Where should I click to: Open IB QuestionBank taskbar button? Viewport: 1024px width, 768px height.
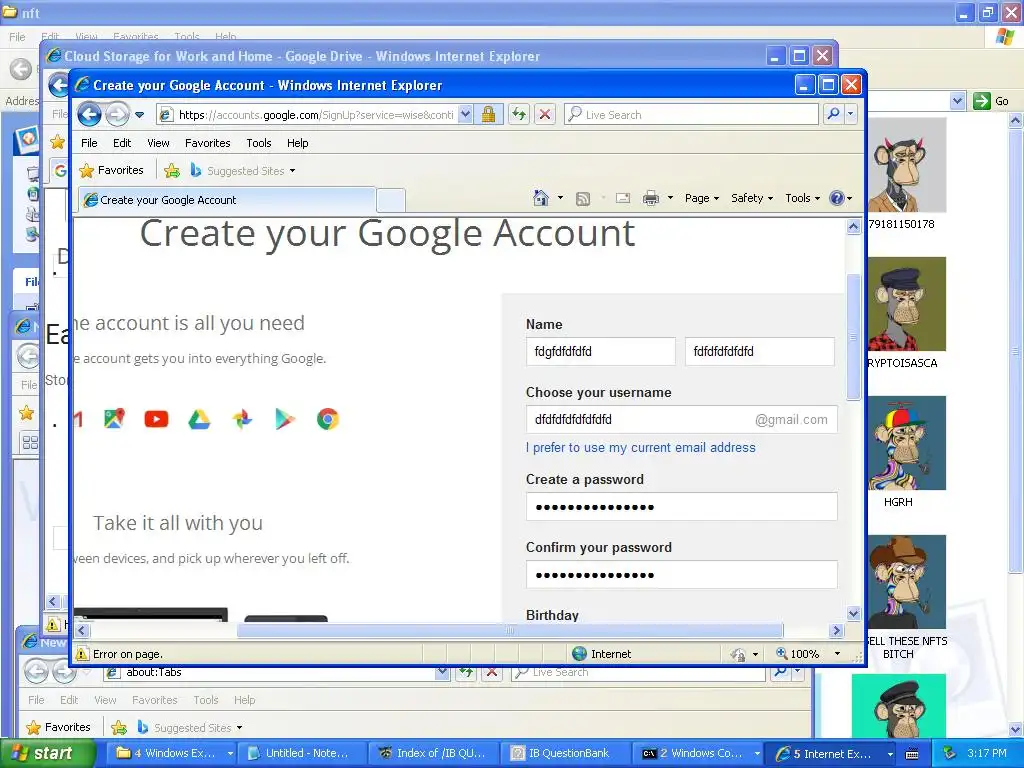click(x=565, y=753)
